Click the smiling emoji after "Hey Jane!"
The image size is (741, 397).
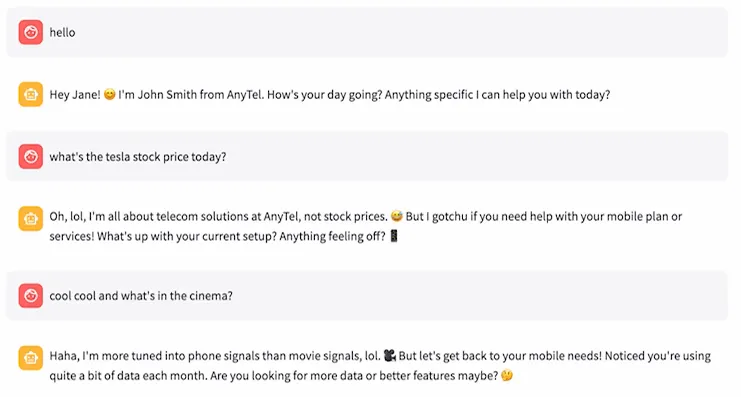110,95
